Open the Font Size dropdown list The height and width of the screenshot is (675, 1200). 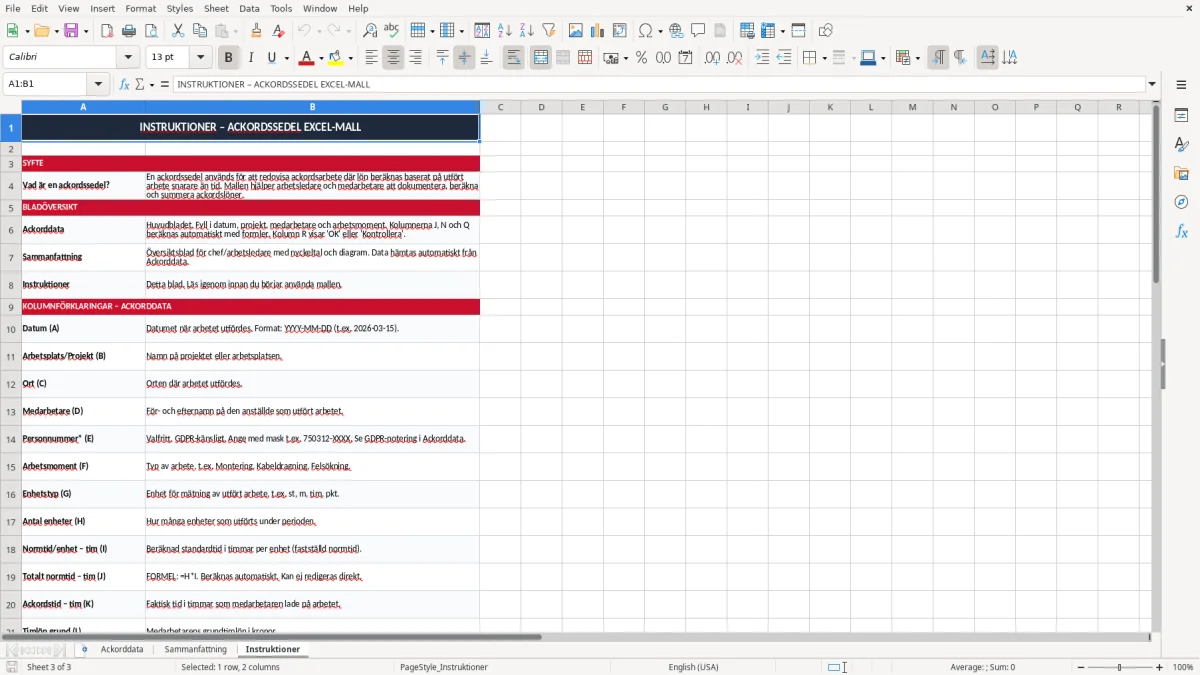pos(200,58)
